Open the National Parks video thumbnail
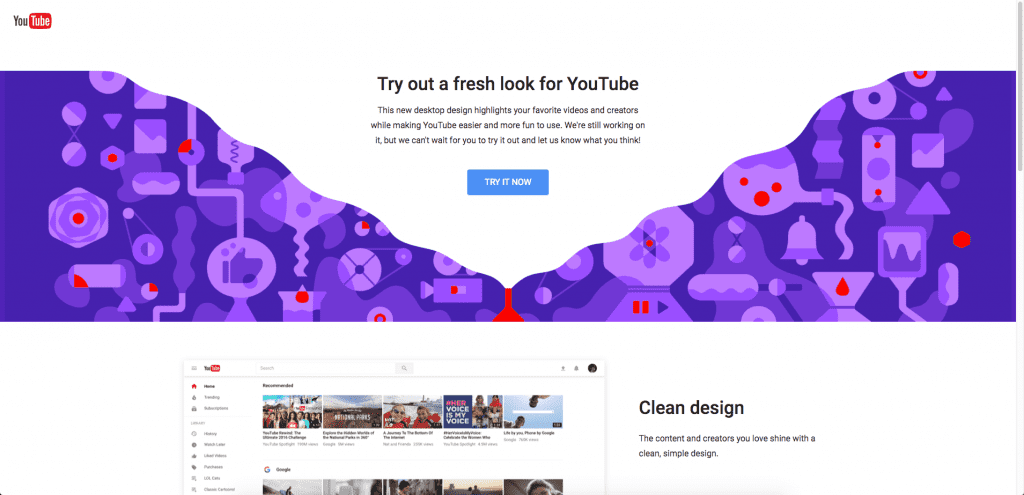Viewport: 1024px width, 495px height. pyautogui.click(x=353, y=411)
